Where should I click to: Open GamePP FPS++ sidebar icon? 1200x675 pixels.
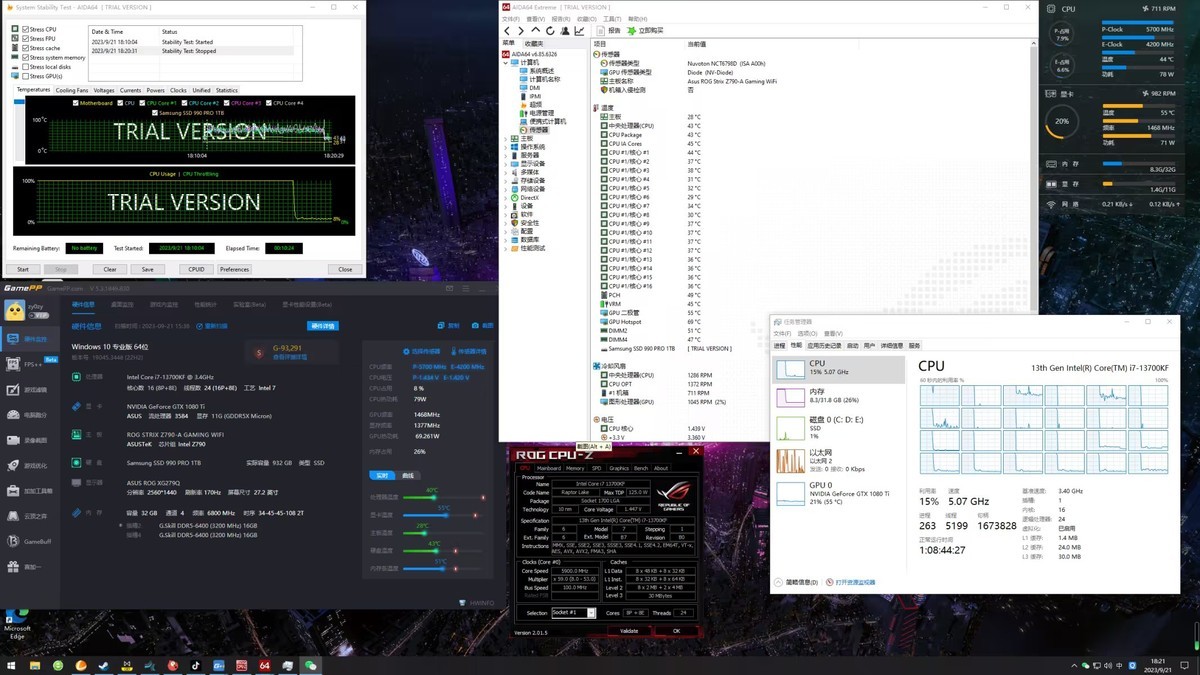[13, 364]
